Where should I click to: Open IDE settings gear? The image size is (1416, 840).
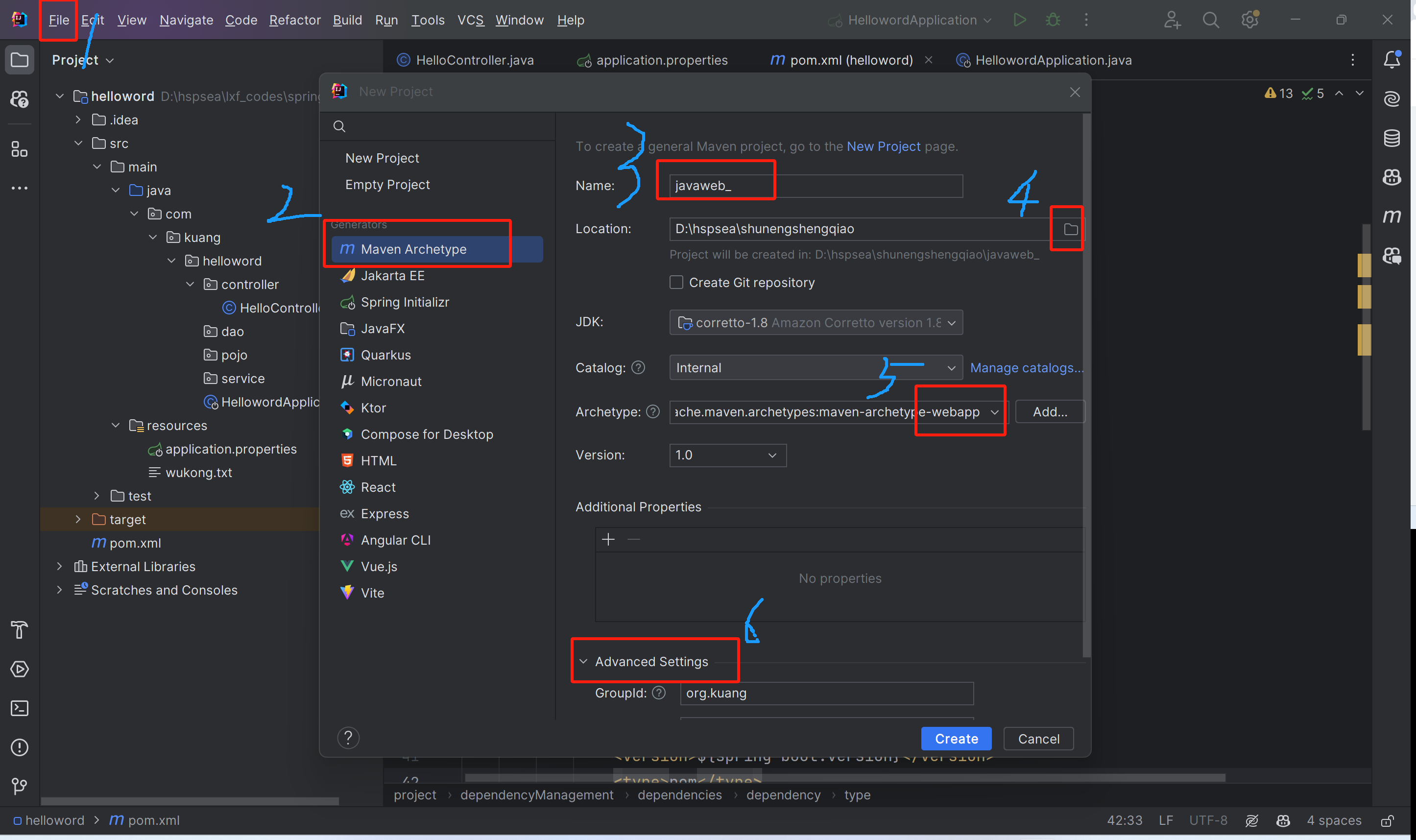click(1249, 21)
